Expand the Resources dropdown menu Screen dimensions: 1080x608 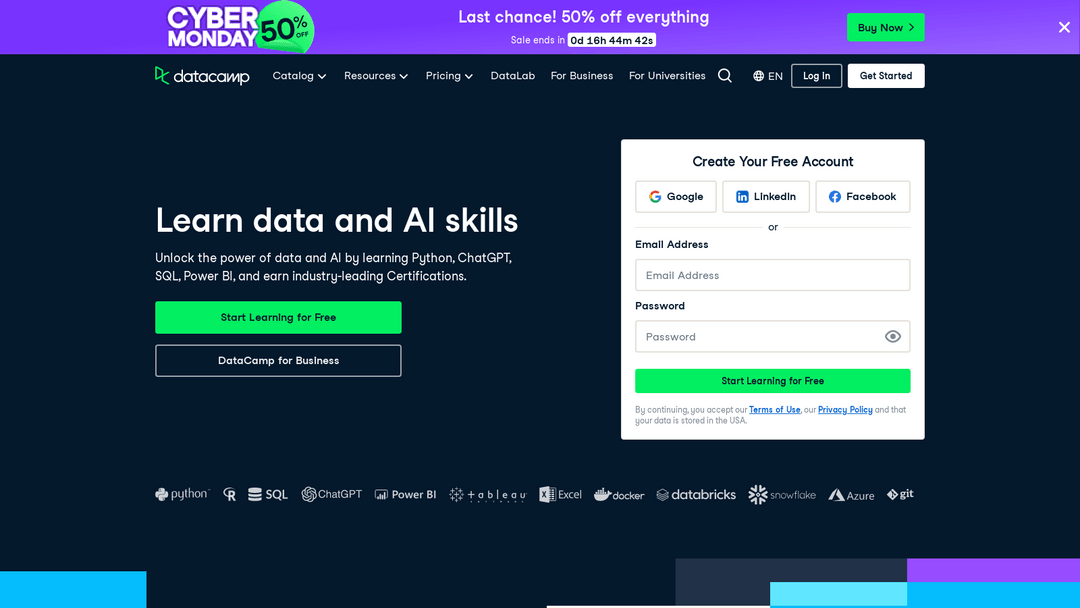(x=376, y=76)
